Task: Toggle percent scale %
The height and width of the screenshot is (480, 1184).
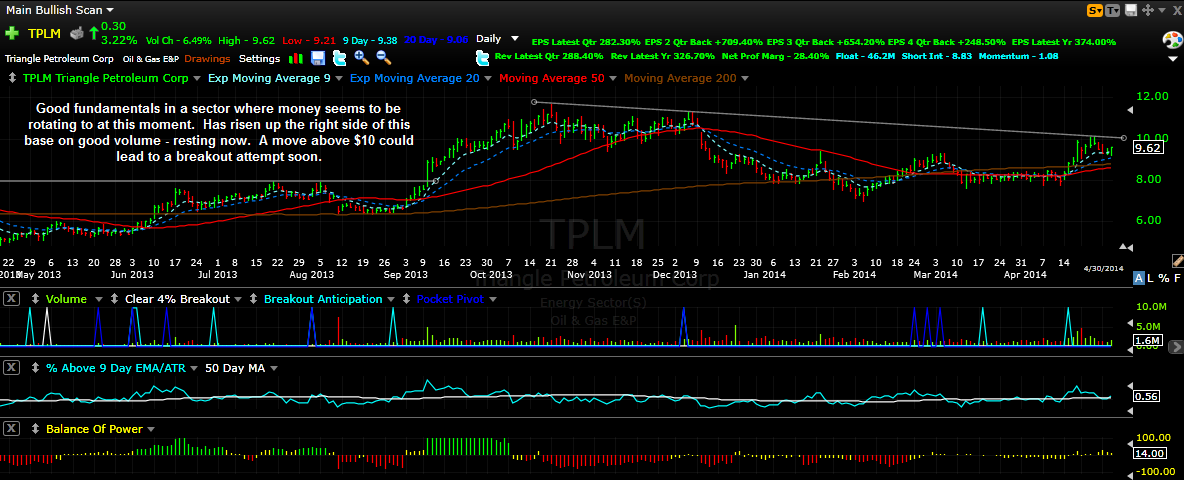Action: tap(1164, 279)
